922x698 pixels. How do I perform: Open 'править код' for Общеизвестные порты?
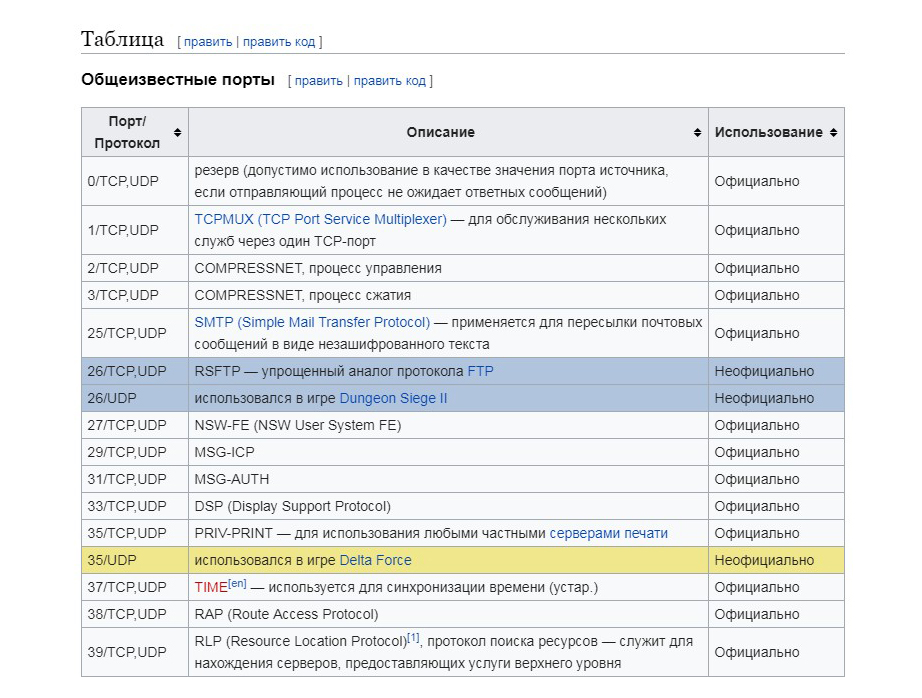point(390,81)
